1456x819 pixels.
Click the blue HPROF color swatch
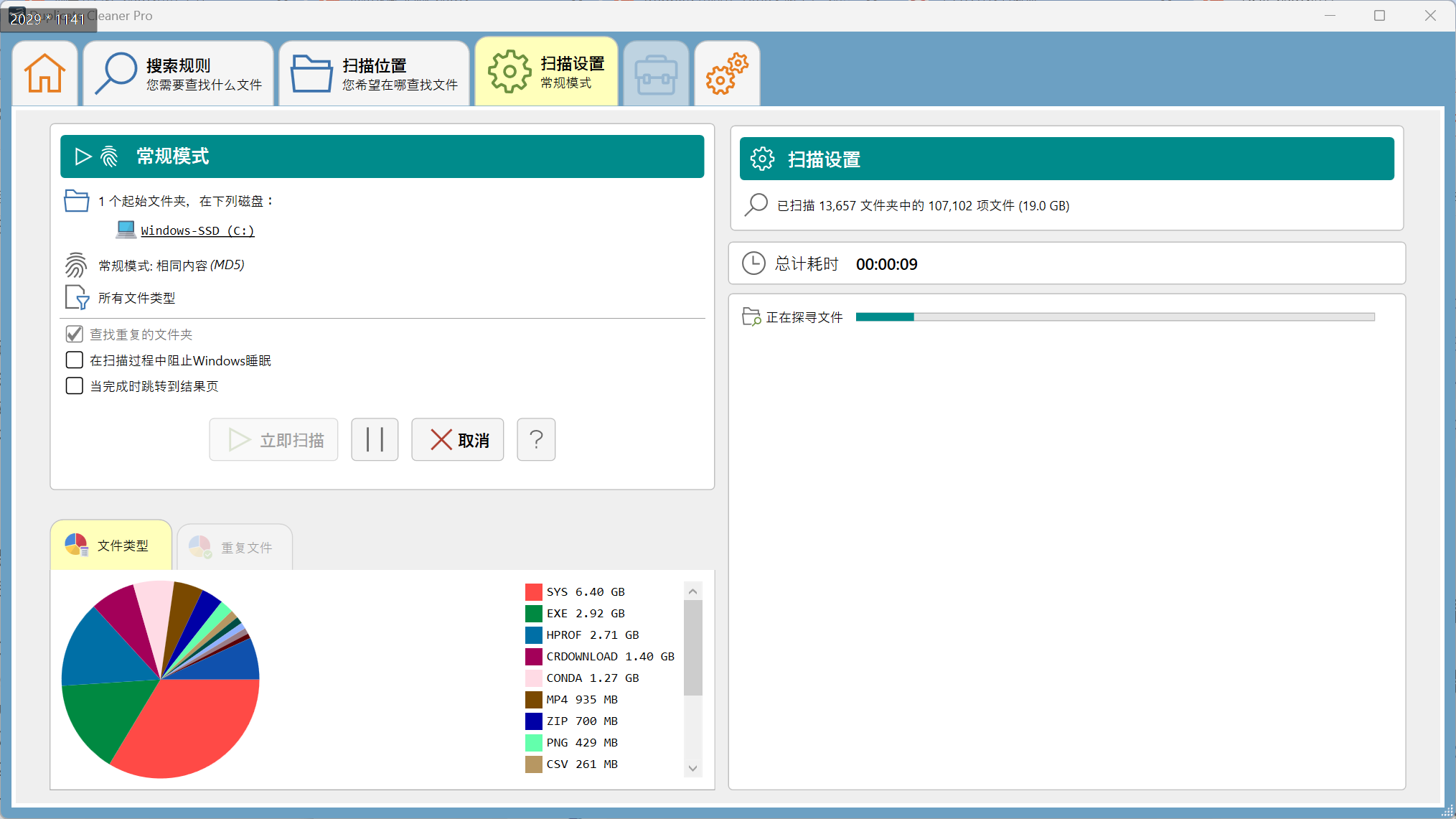533,635
